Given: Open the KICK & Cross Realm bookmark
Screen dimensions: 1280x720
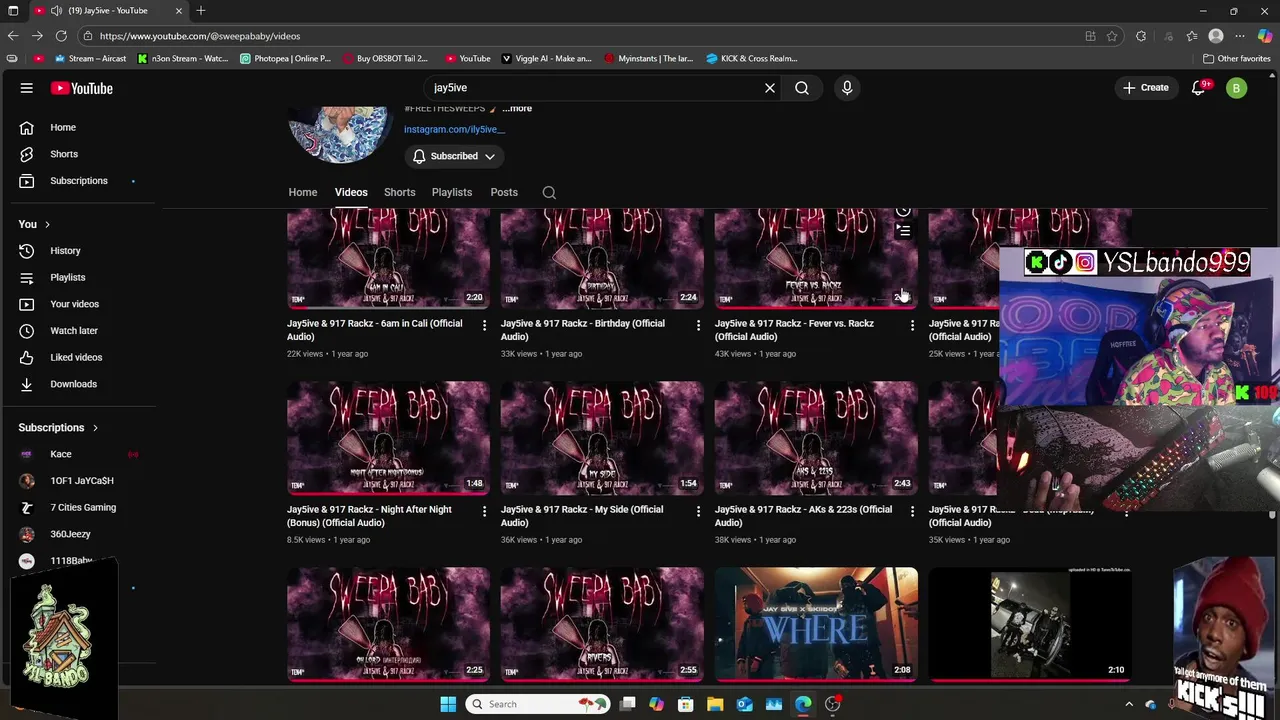Looking at the screenshot, I should click(x=751, y=58).
